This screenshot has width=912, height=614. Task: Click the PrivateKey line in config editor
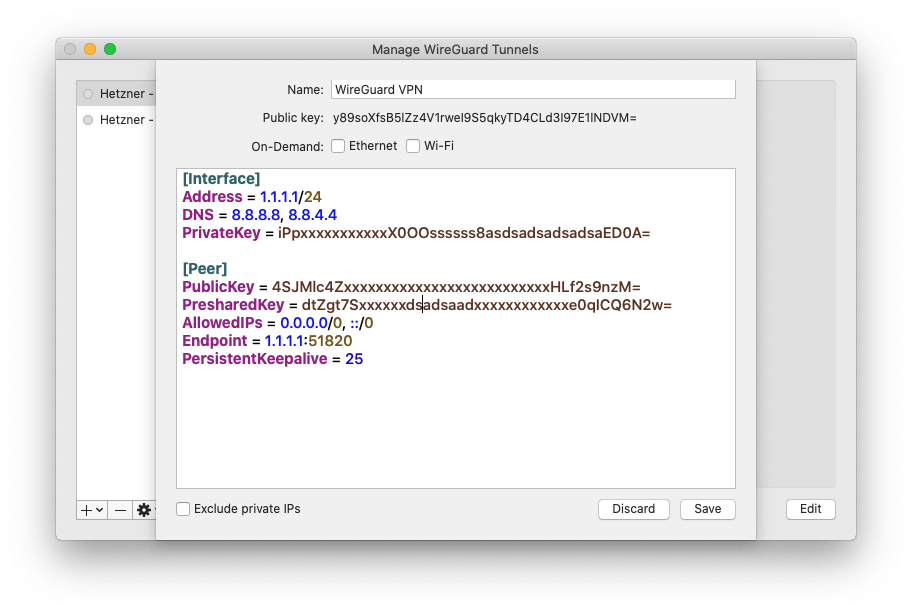pos(416,233)
